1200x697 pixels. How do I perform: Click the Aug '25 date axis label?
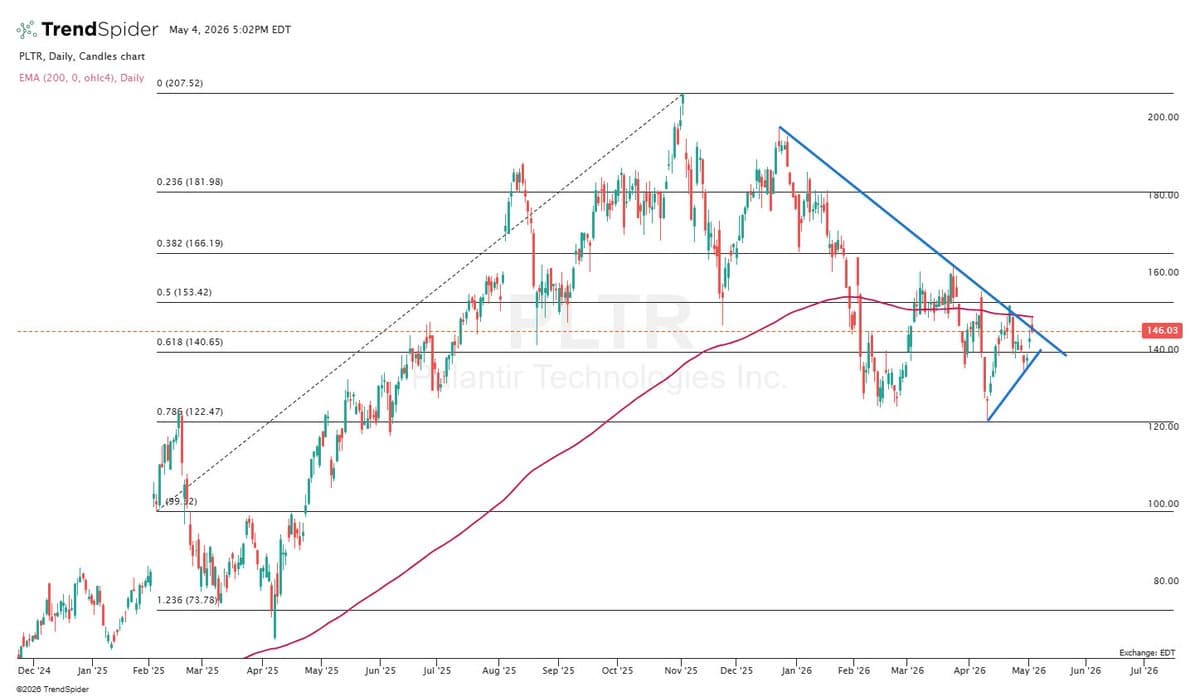(x=499, y=672)
